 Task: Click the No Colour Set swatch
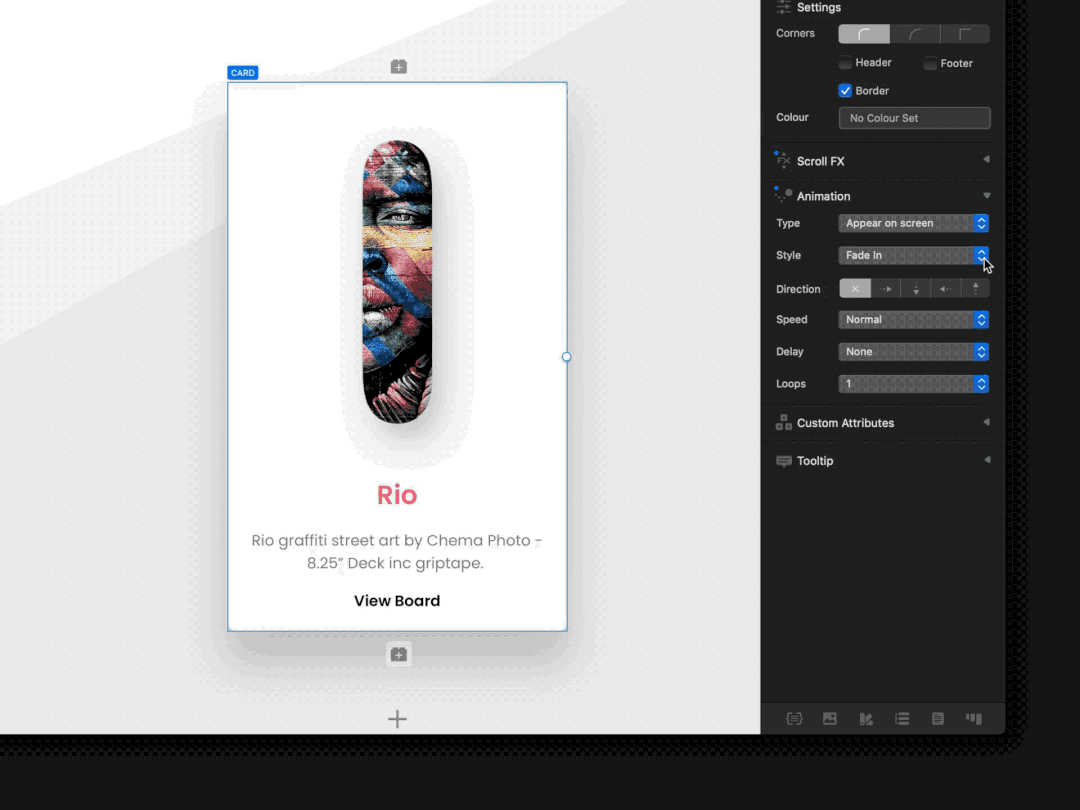pyautogui.click(x=915, y=118)
